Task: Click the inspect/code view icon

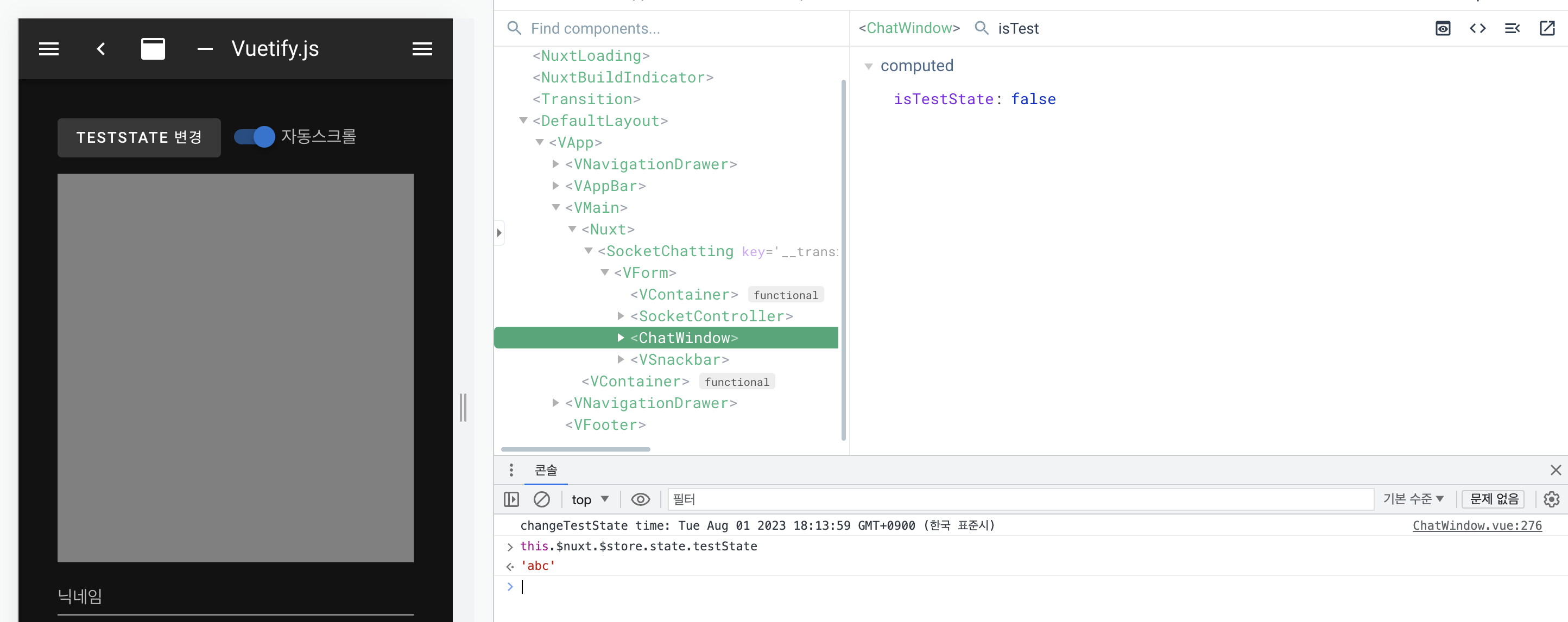Action: tap(1478, 28)
